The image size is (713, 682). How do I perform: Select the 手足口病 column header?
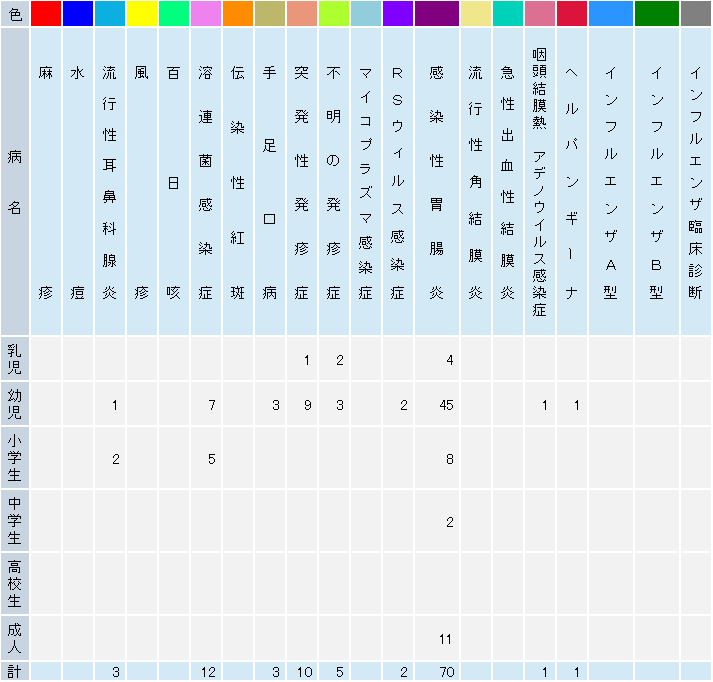point(270,181)
